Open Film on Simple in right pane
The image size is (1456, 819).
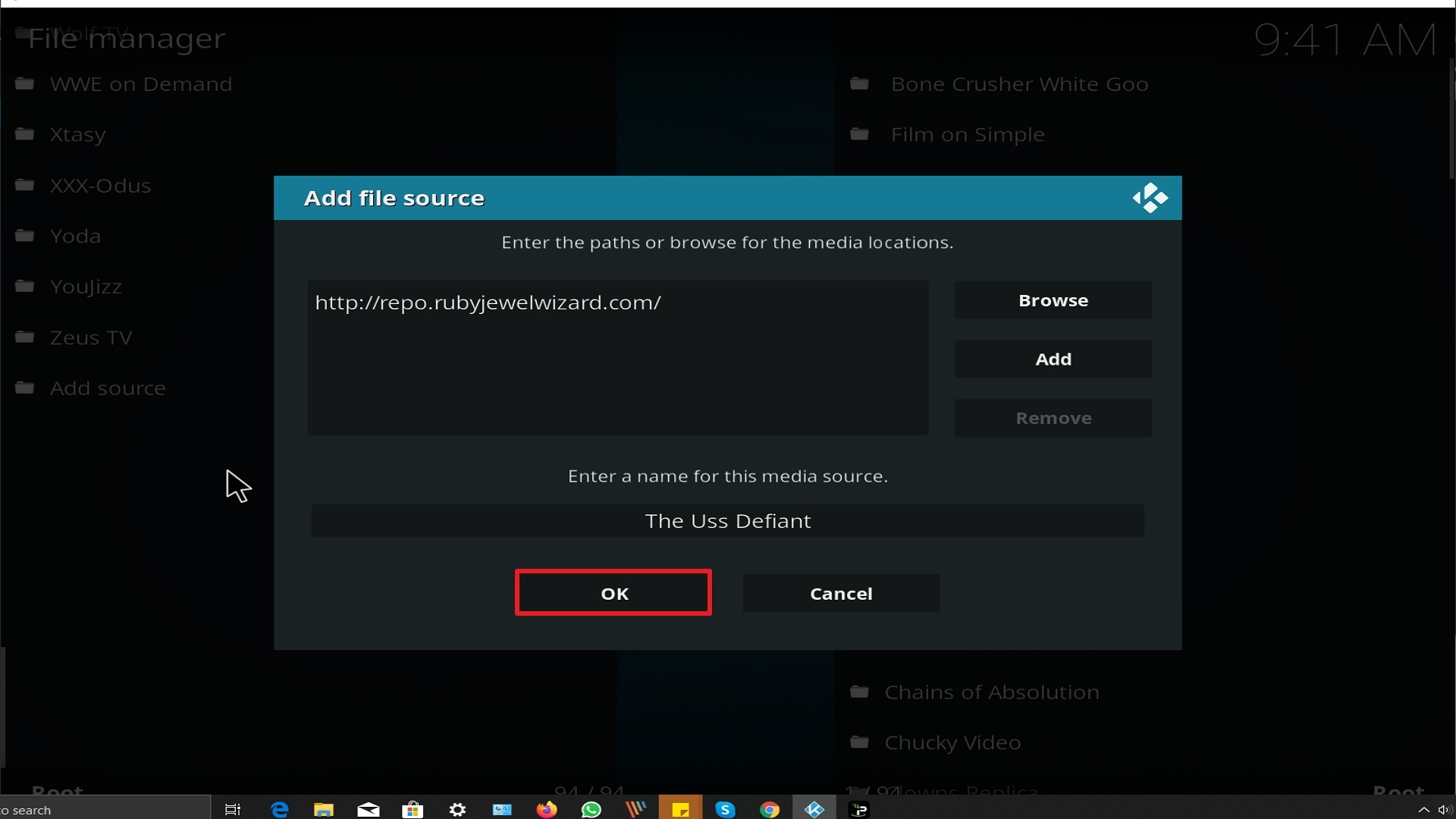pos(968,135)
